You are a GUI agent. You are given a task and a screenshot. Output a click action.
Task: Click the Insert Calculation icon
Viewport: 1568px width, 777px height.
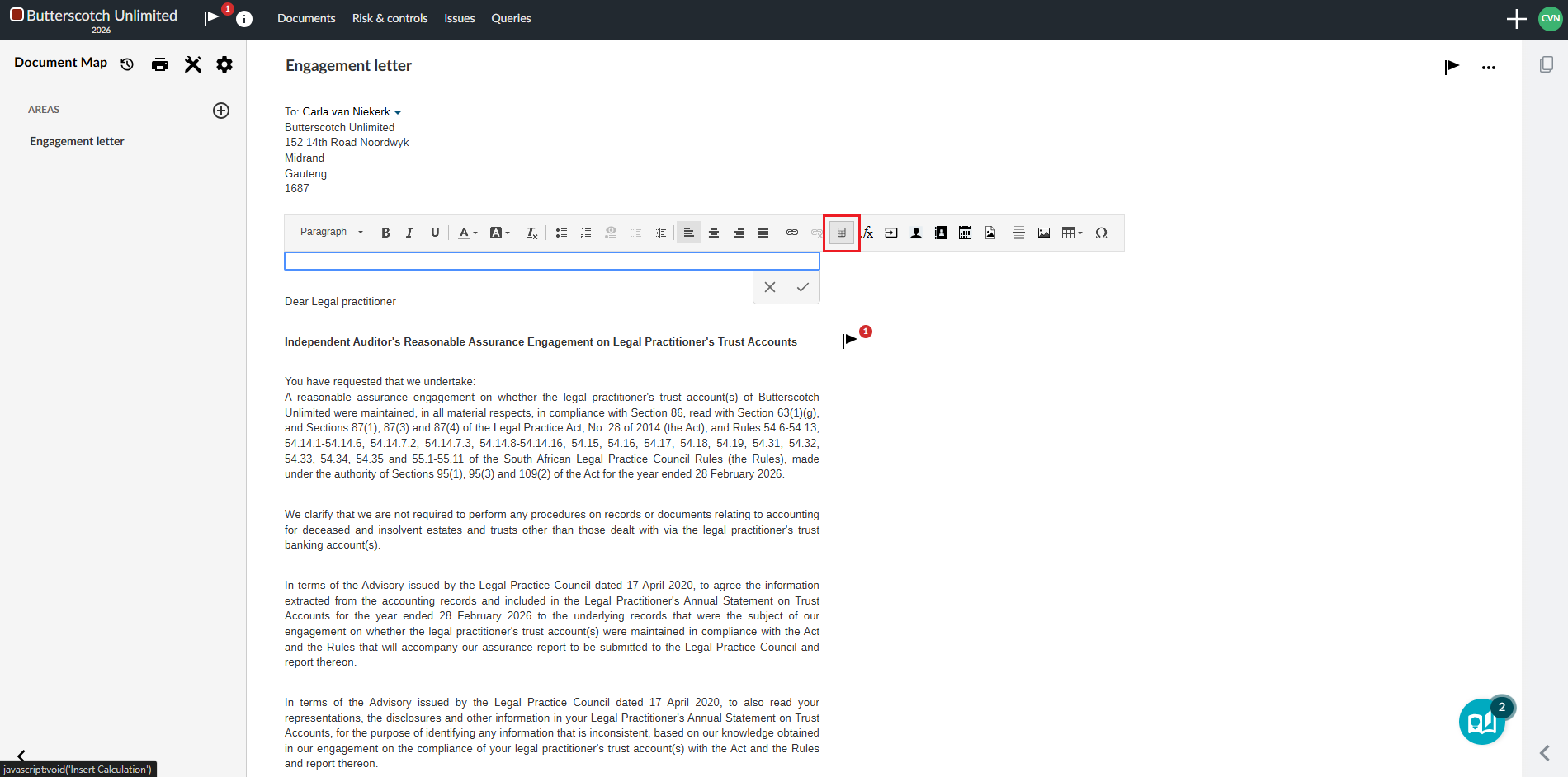click(841, 233)
